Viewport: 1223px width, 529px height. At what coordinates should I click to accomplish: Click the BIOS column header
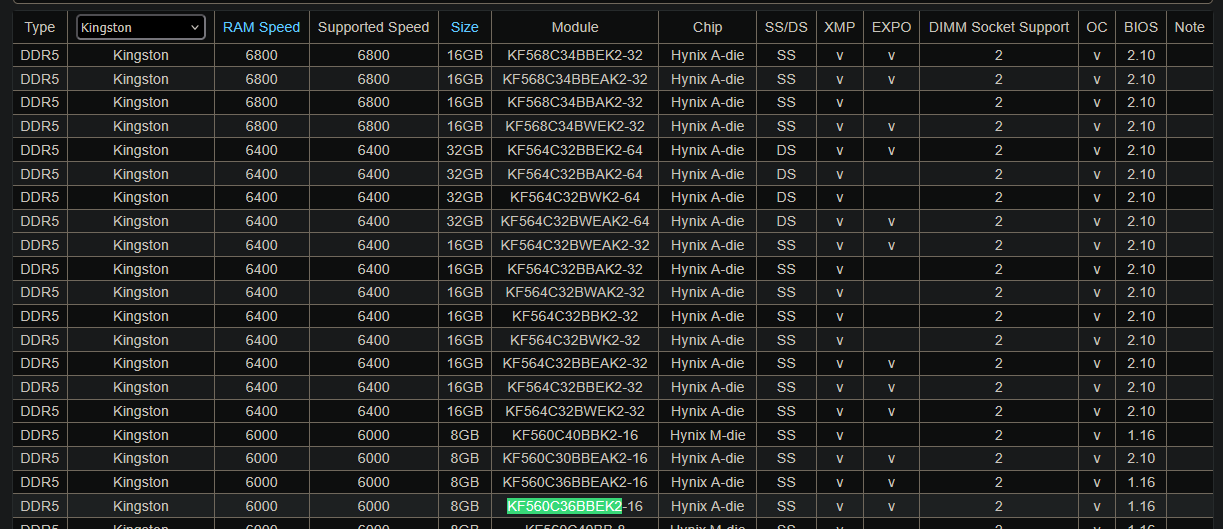coord(1141,27)
